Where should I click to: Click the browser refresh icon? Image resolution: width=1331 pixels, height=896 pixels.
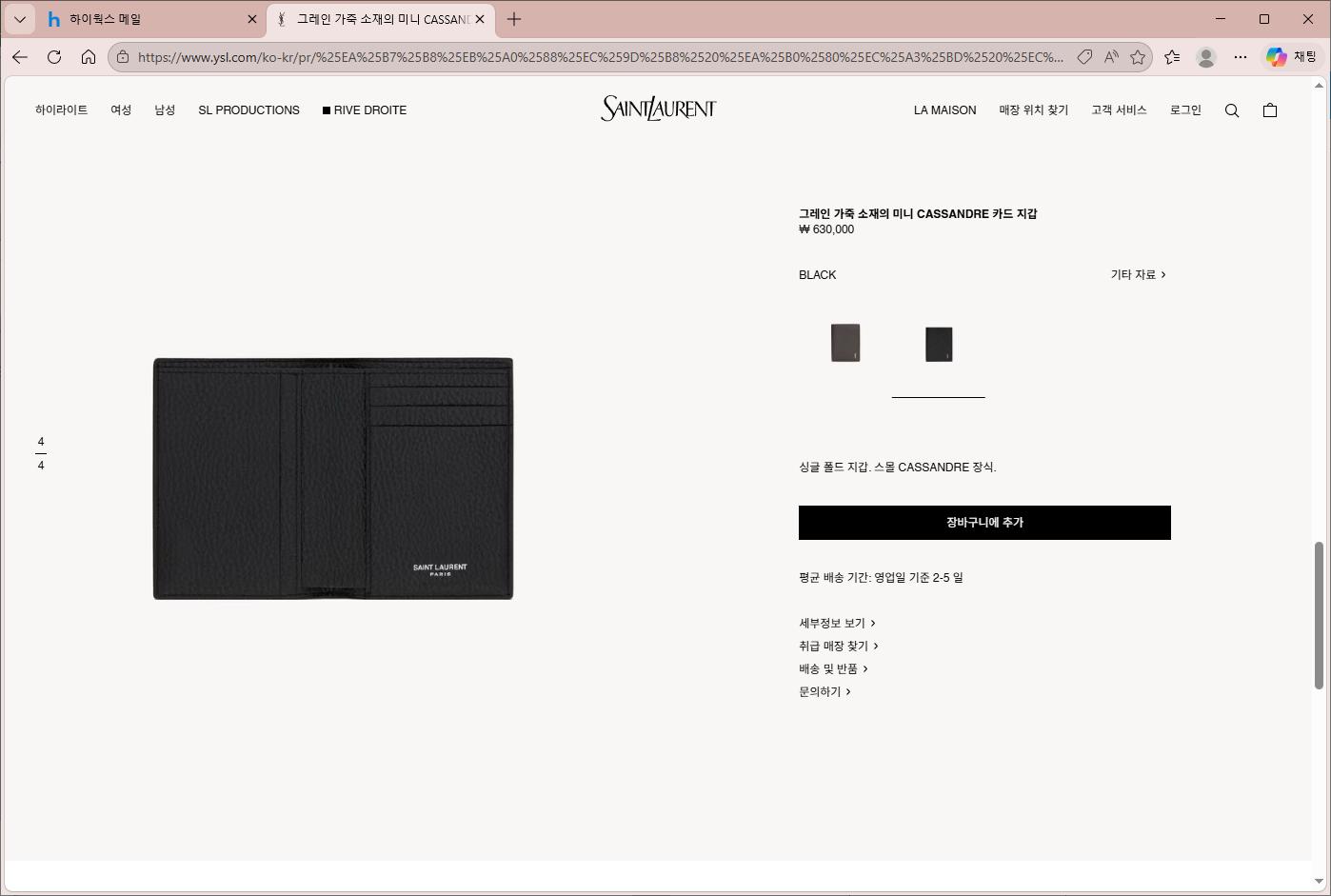point(54,57)
